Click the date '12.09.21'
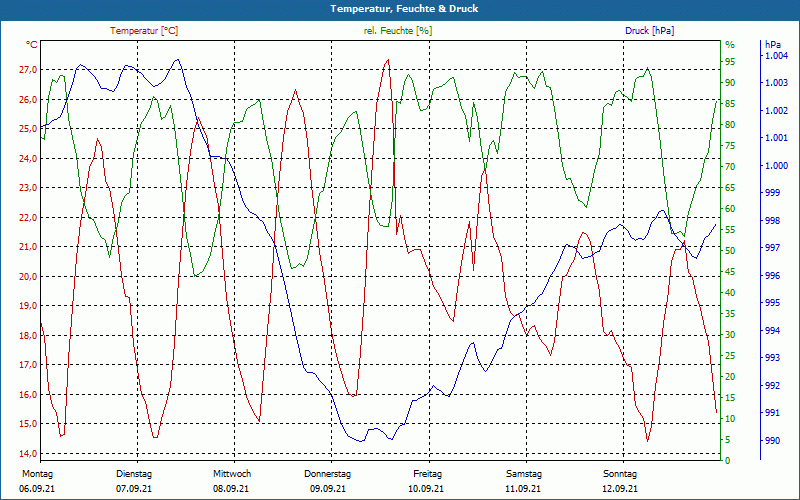This screenshot has width=800, height=500. tap(620, 489)
